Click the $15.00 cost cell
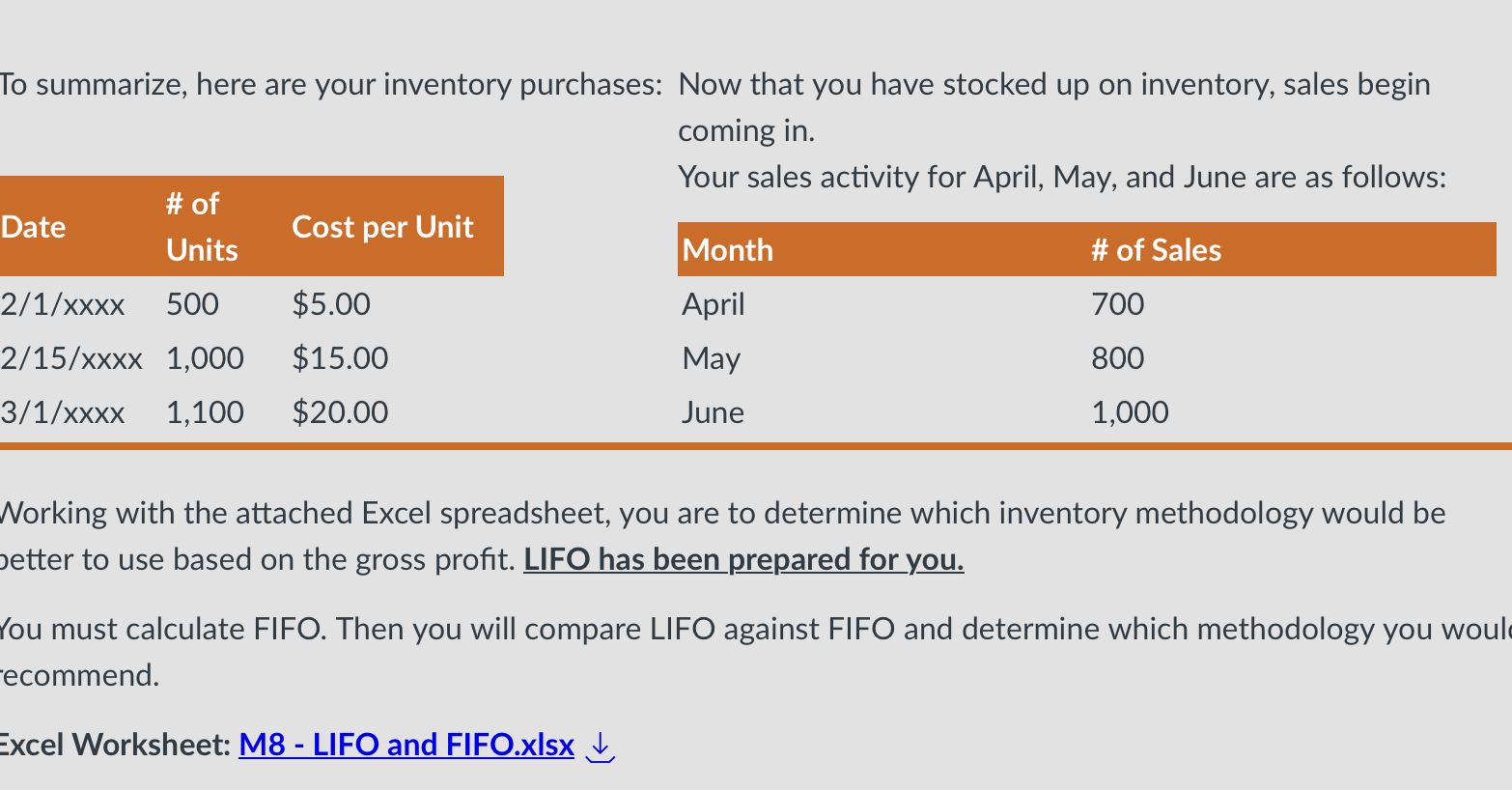Viewport: 1512px width, 790px height. pyautogui.click(x=340, y=358)
